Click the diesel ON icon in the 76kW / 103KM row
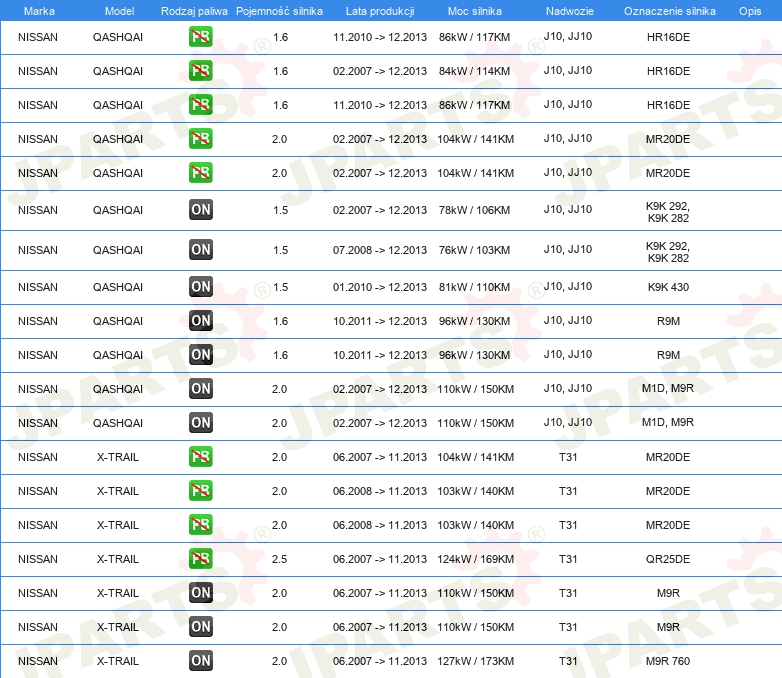 click(201, 250)
